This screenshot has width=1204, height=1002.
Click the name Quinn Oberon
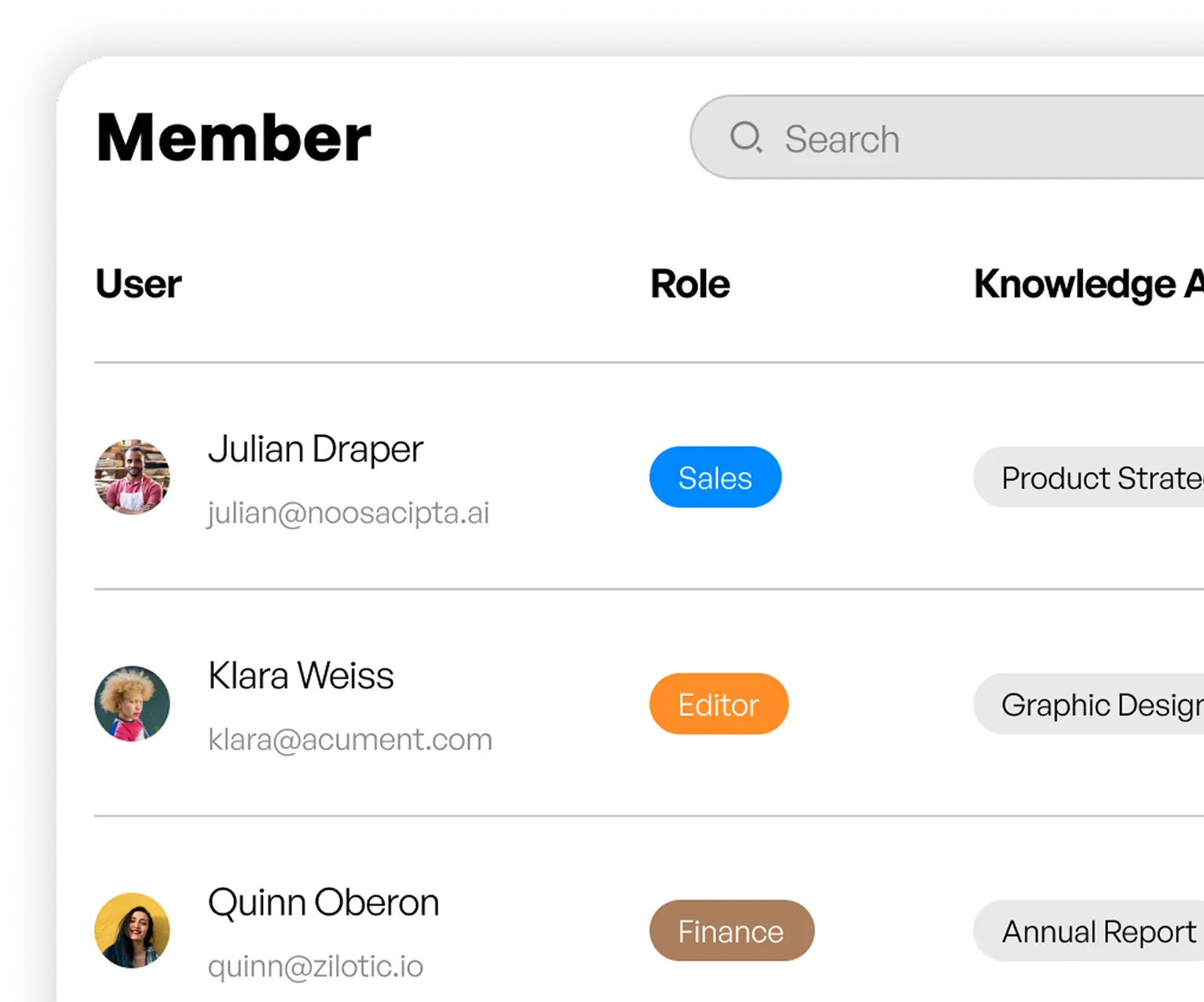point(323,903)
